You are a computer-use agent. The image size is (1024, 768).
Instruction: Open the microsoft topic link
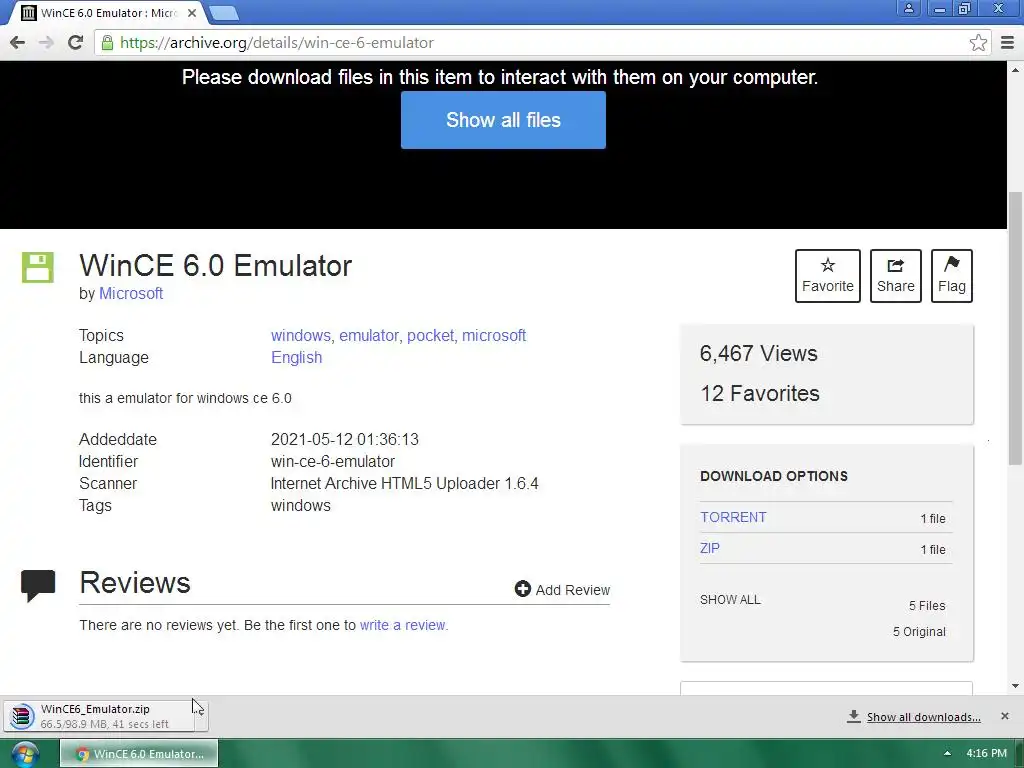click(x=494, y=335)
